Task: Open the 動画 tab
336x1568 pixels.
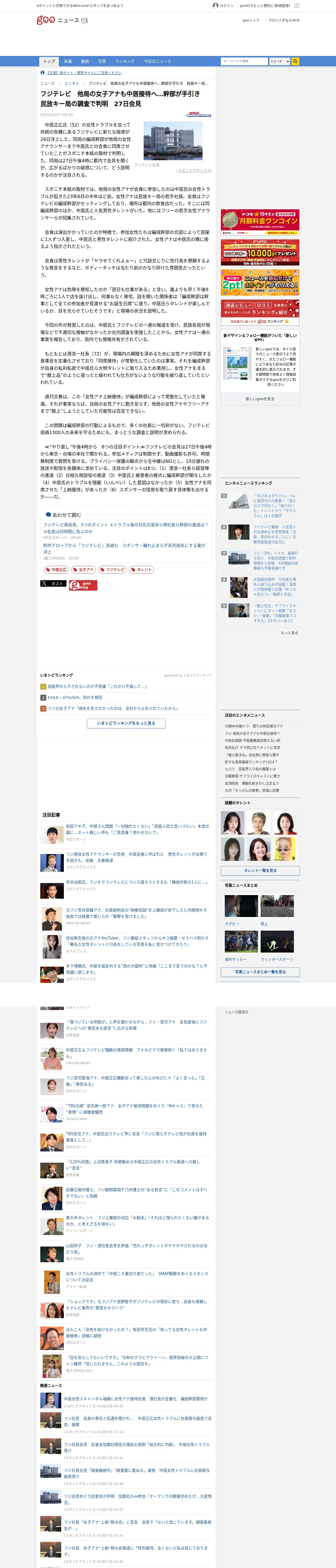Action: 85,61
